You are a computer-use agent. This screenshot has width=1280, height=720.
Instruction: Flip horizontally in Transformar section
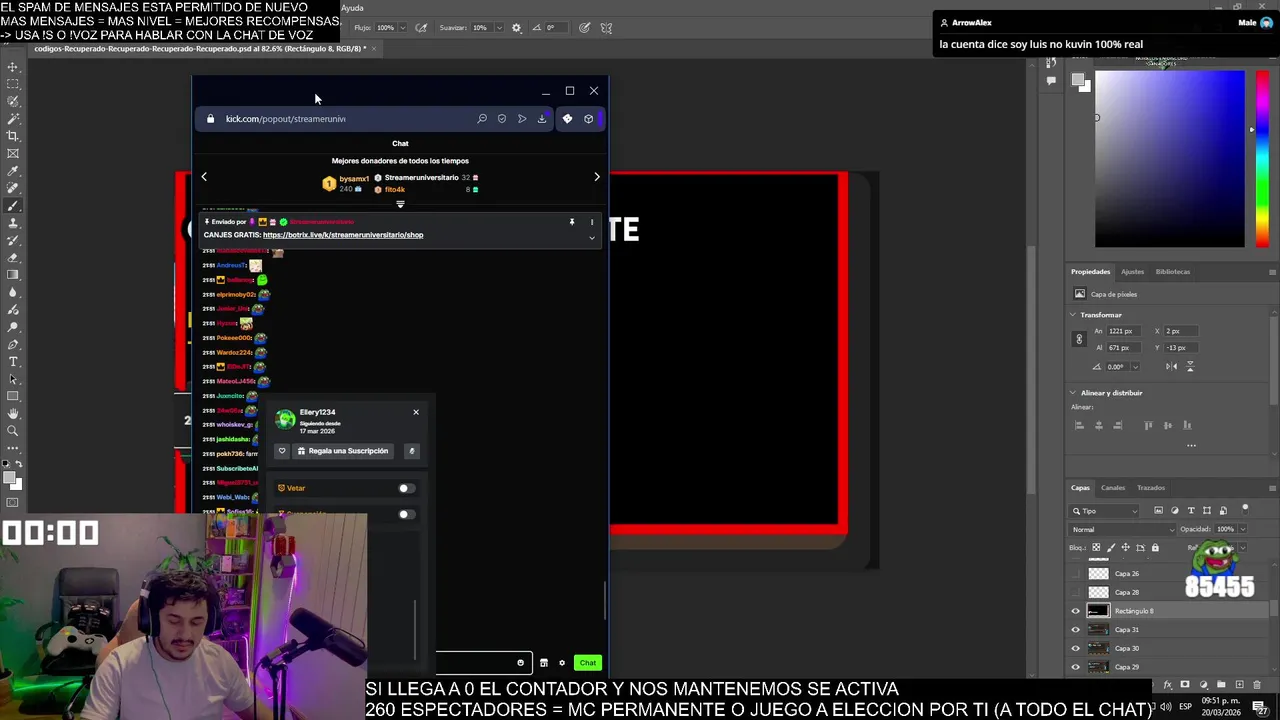(1171, 367)
